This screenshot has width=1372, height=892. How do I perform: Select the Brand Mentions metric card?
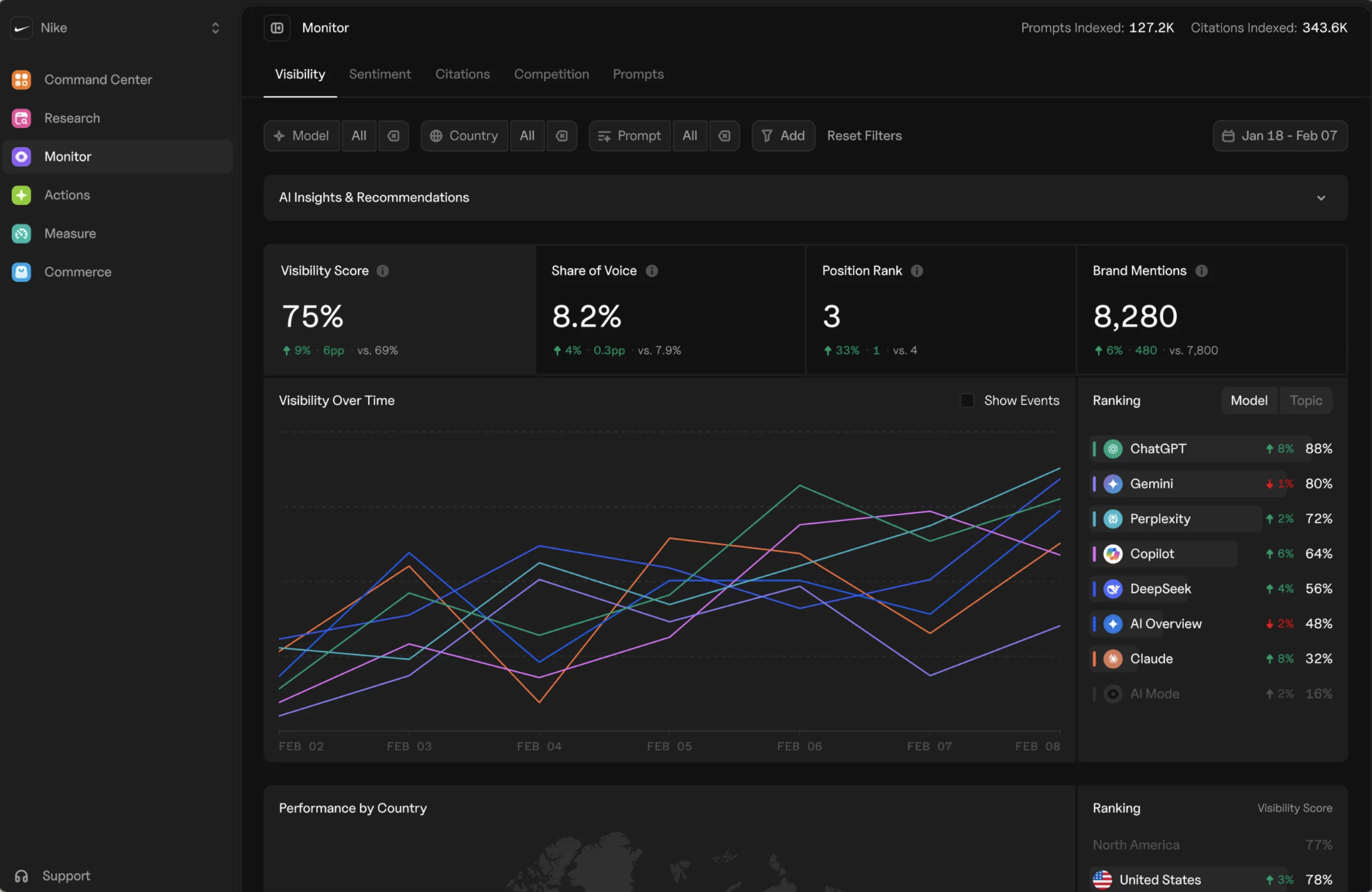coord(1212,310)
